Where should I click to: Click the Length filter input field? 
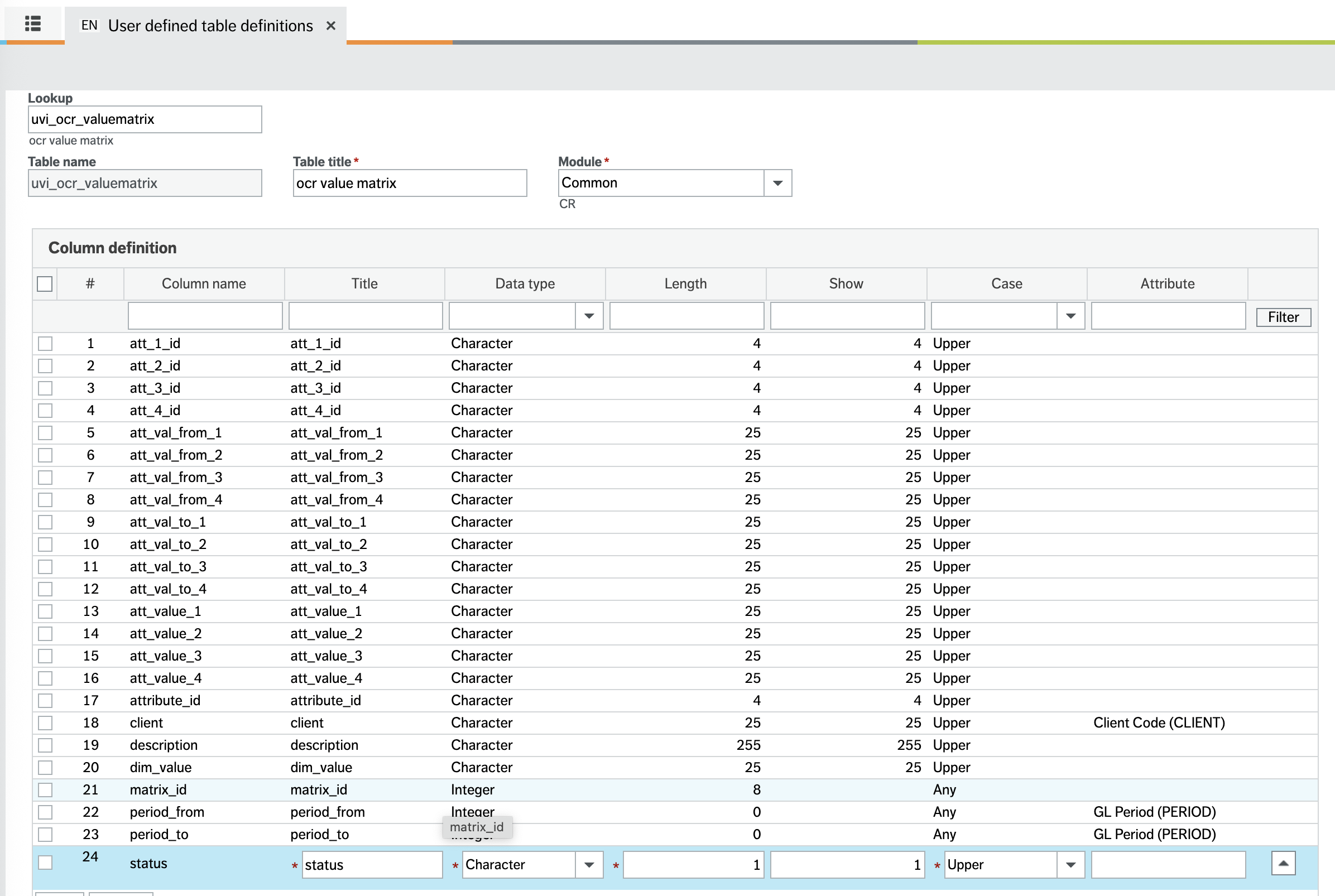coord(686,315)
